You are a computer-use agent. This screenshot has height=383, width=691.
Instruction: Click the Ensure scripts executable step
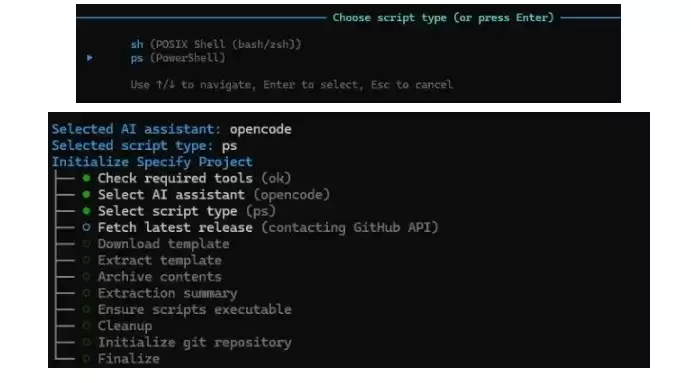pos(194,309)
